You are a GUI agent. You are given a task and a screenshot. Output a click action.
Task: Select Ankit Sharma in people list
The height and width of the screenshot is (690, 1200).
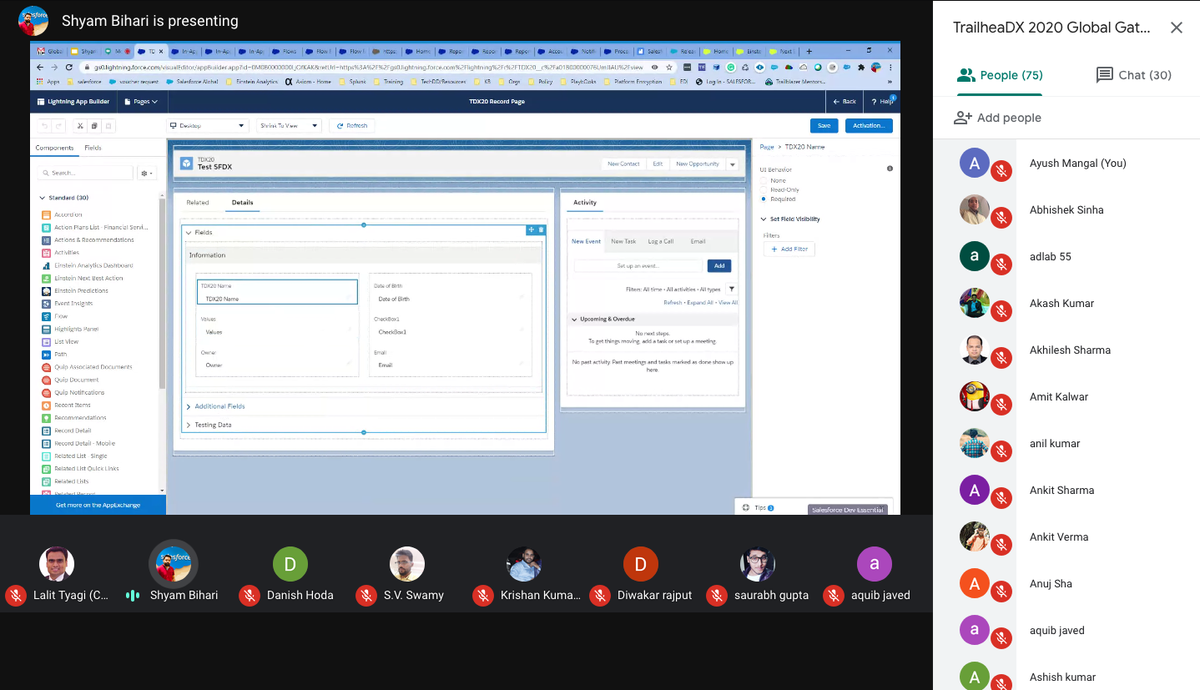1062,490
